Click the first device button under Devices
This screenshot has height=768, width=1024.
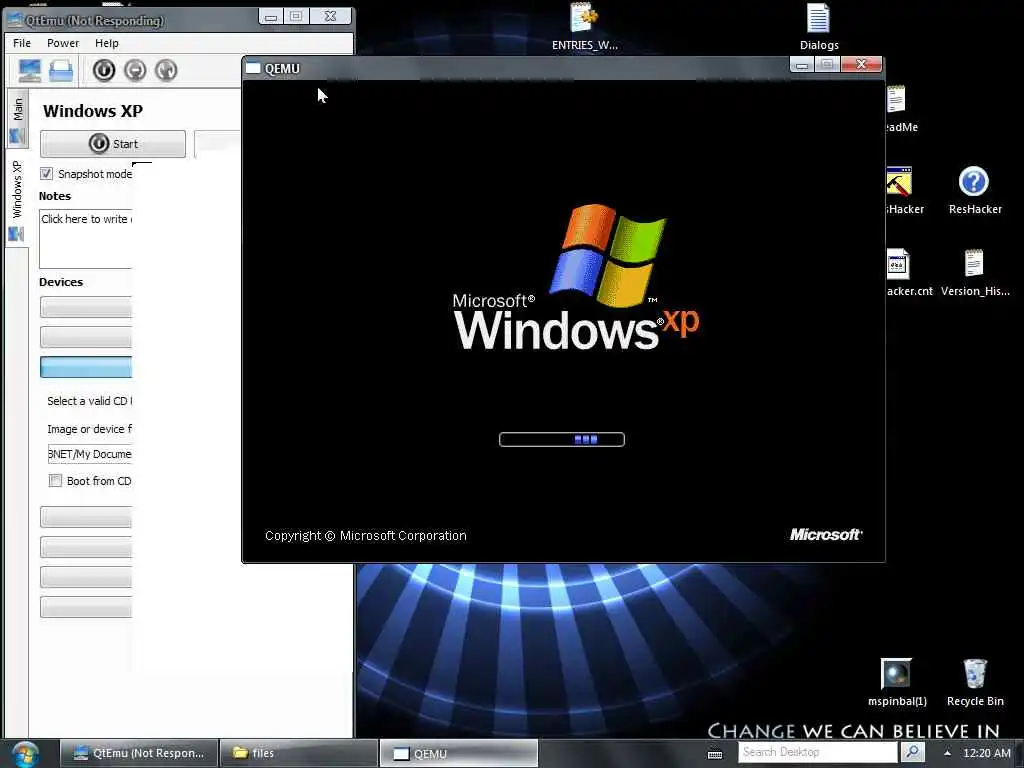(86, 307)
